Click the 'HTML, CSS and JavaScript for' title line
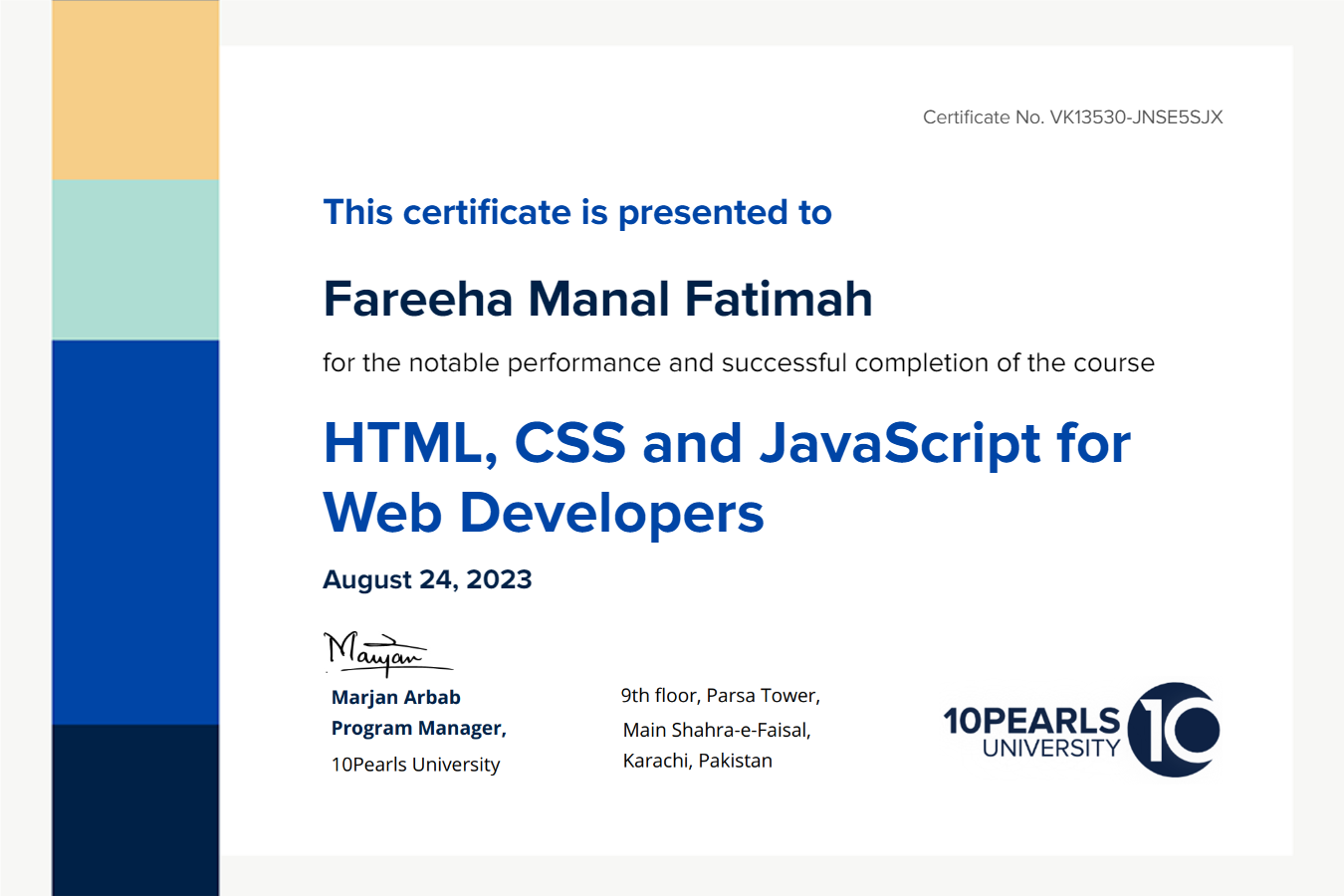Viewport: 1344px width, 896px height. 727,443
